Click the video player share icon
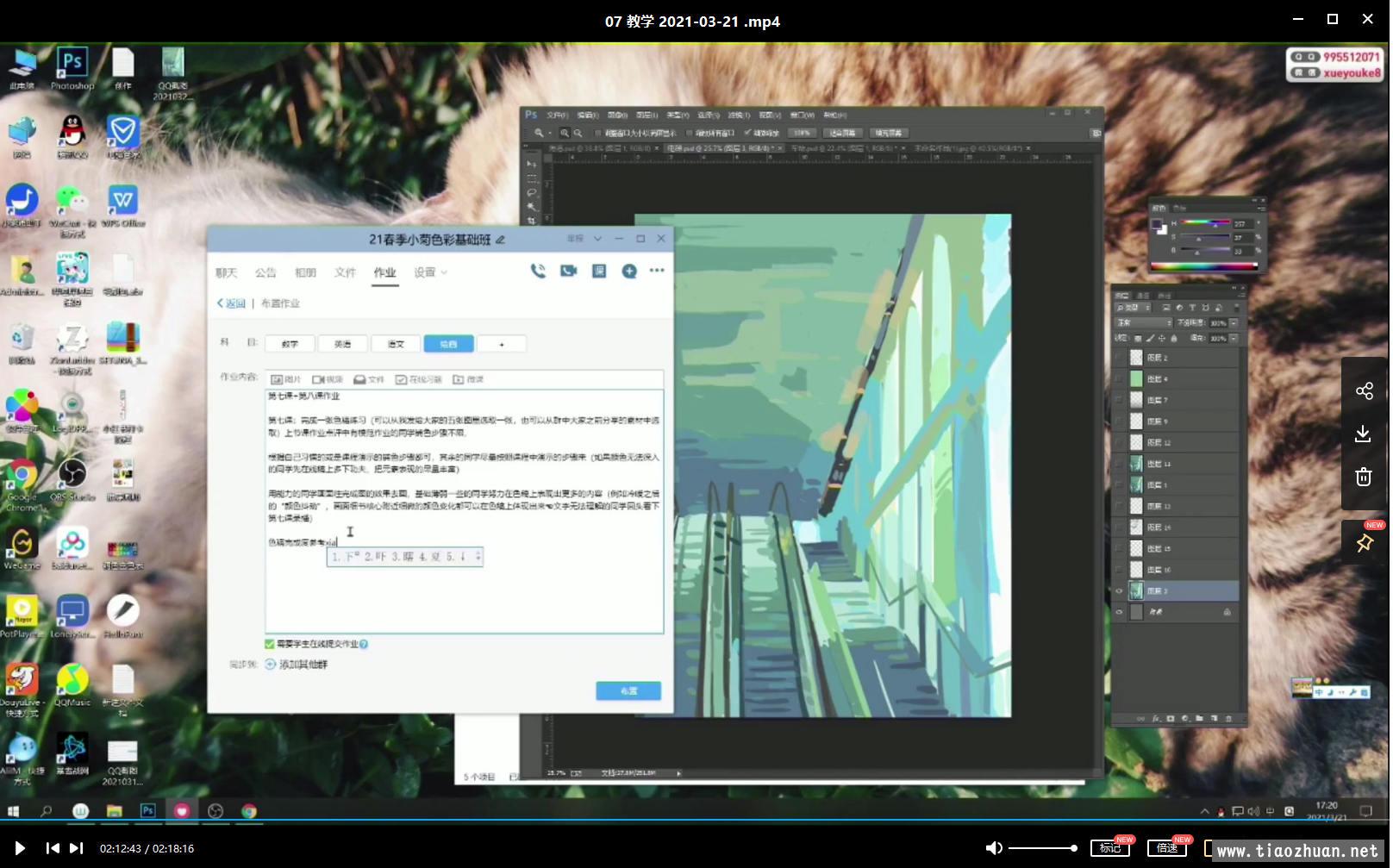The width and height of the screenshot is (1393, 868). 1364,391
